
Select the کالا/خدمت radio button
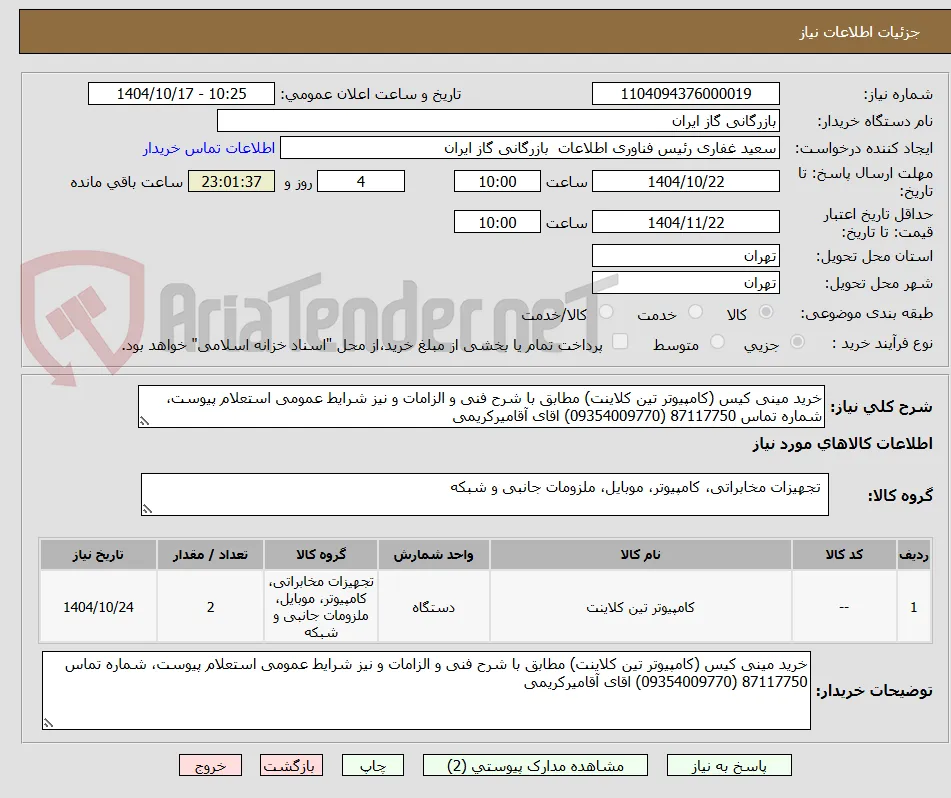(x=605, y=312)
